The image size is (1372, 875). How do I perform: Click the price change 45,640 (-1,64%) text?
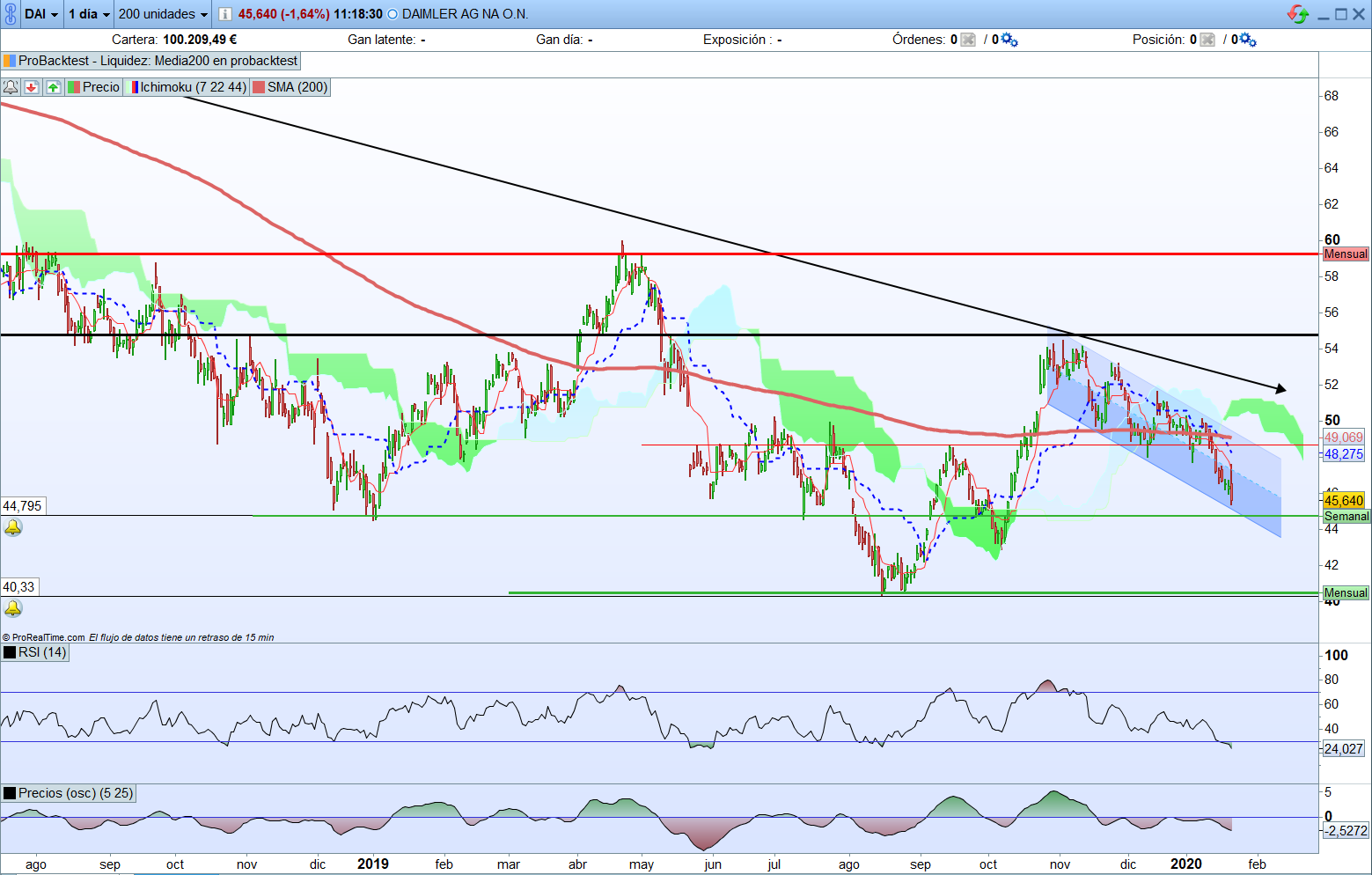coord(284,14)
